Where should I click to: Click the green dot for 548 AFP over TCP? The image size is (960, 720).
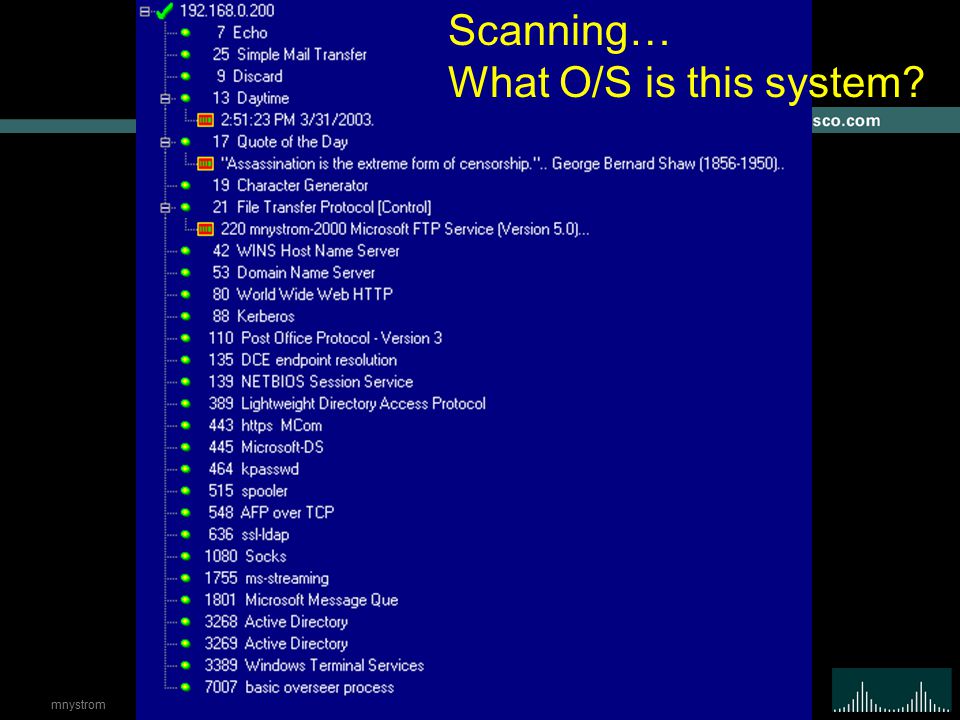[x=186, y=513]
